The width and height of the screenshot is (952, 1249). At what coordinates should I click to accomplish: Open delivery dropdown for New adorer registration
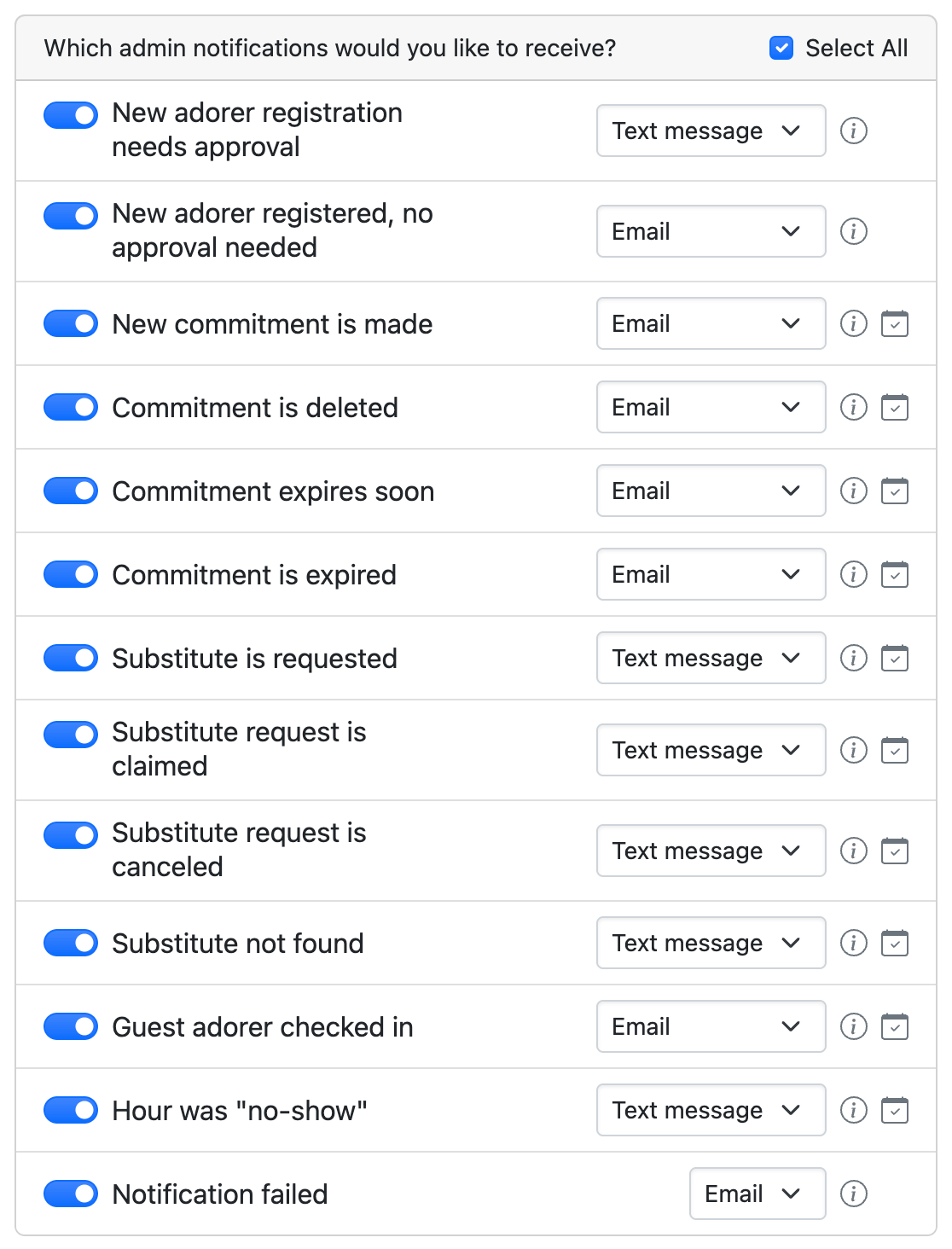pos(711,131)
